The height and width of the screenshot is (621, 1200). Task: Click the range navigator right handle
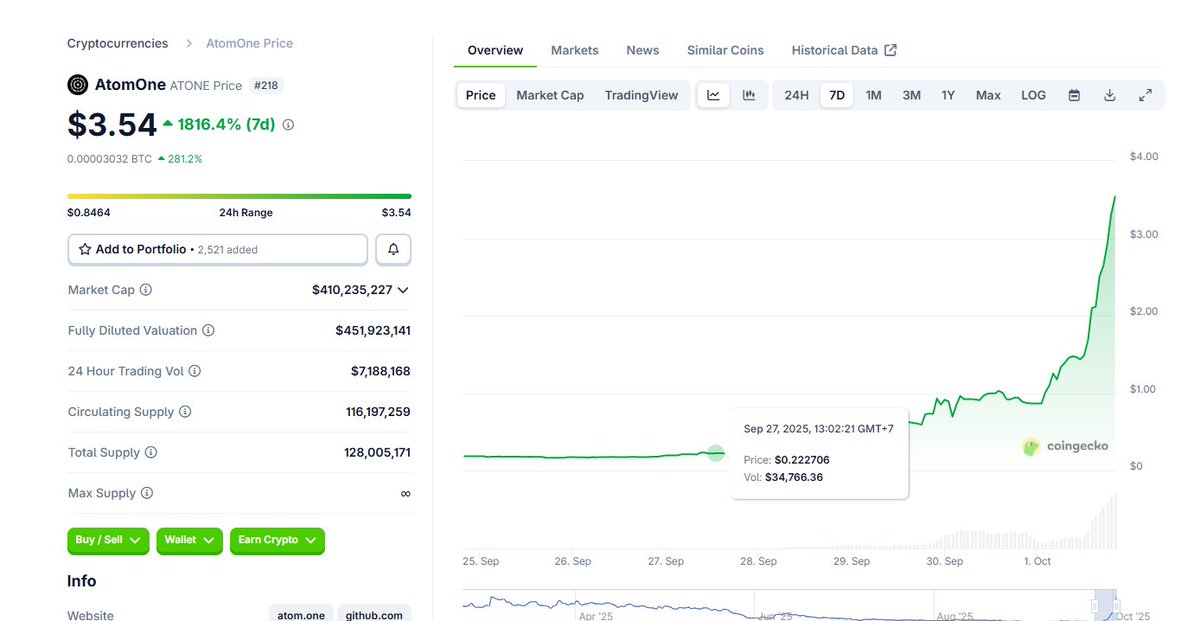click(1116, 605)
